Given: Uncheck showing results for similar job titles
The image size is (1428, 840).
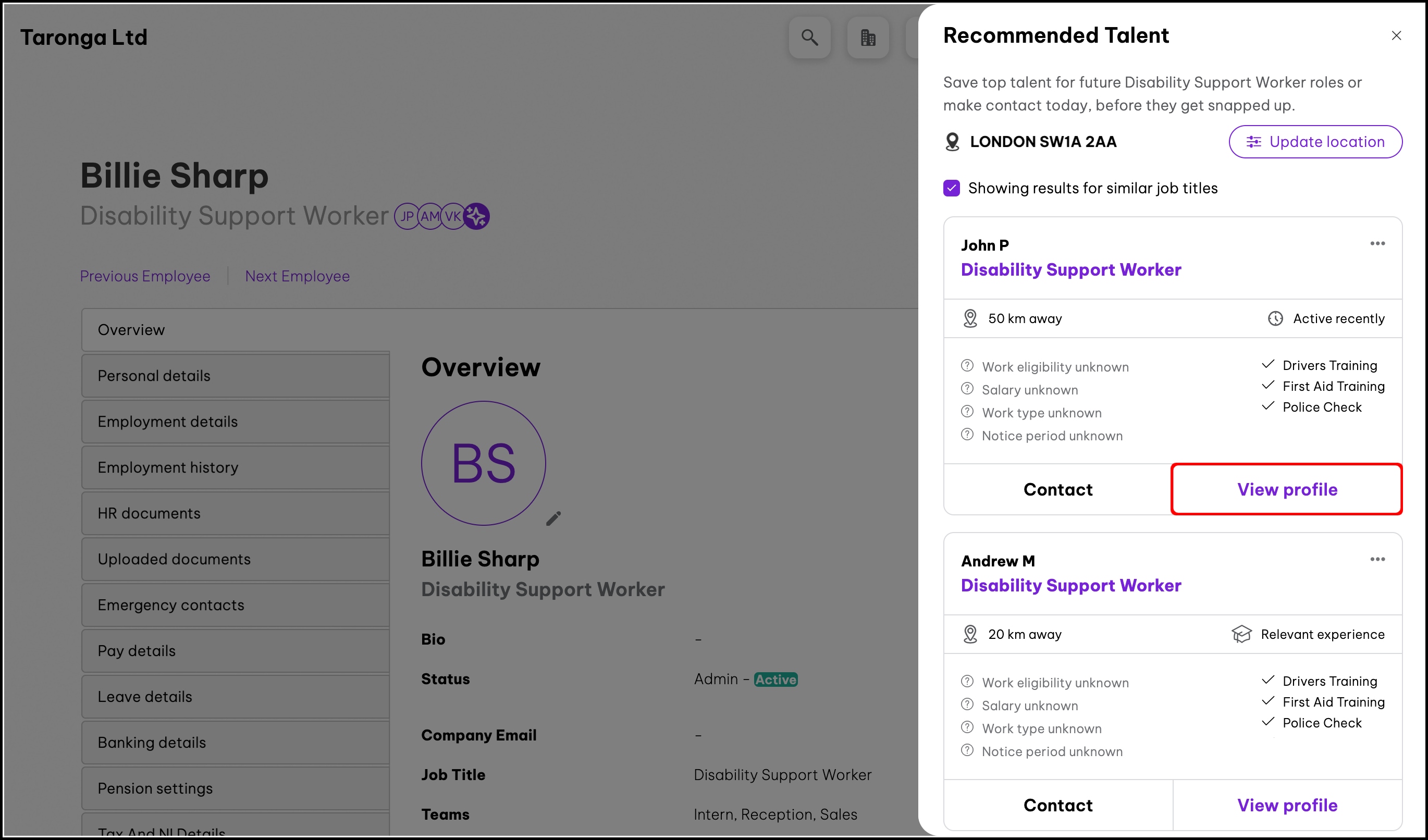Looking at the screenshot, I should pos(952,188).
